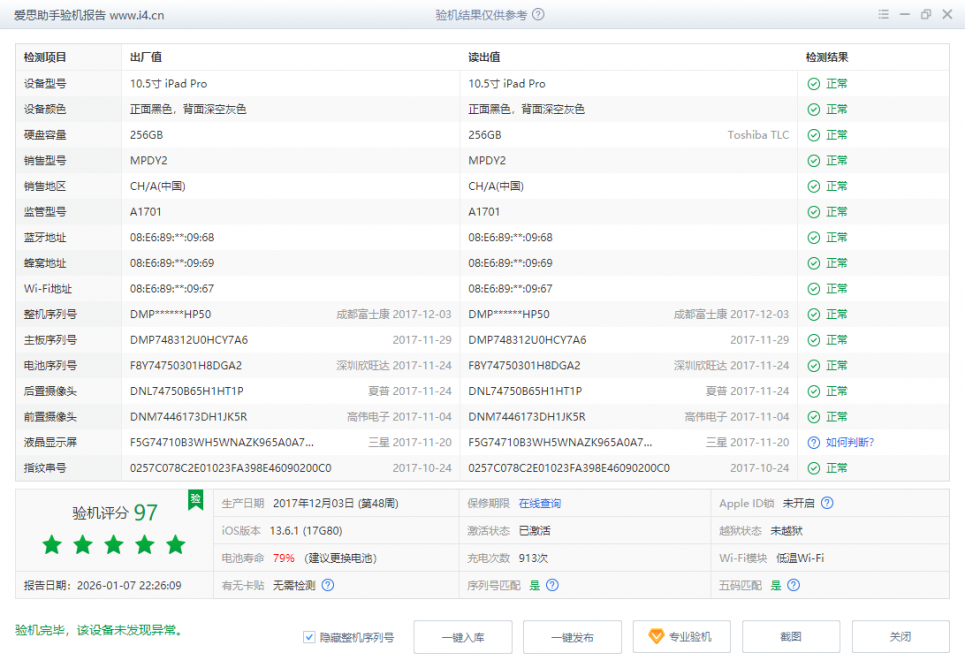Click help icon next to 有无卡贴
The image size is (965, 668).
pos(327,585)
